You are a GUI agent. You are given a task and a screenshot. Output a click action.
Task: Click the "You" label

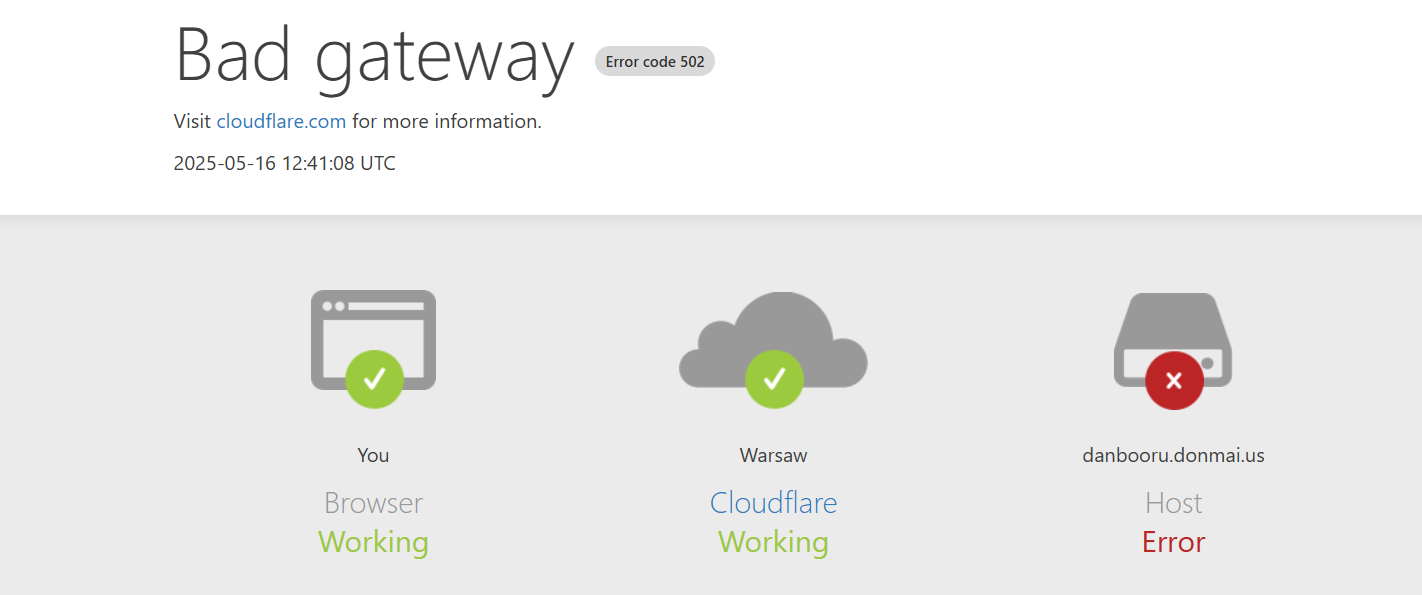click(373, 455)
